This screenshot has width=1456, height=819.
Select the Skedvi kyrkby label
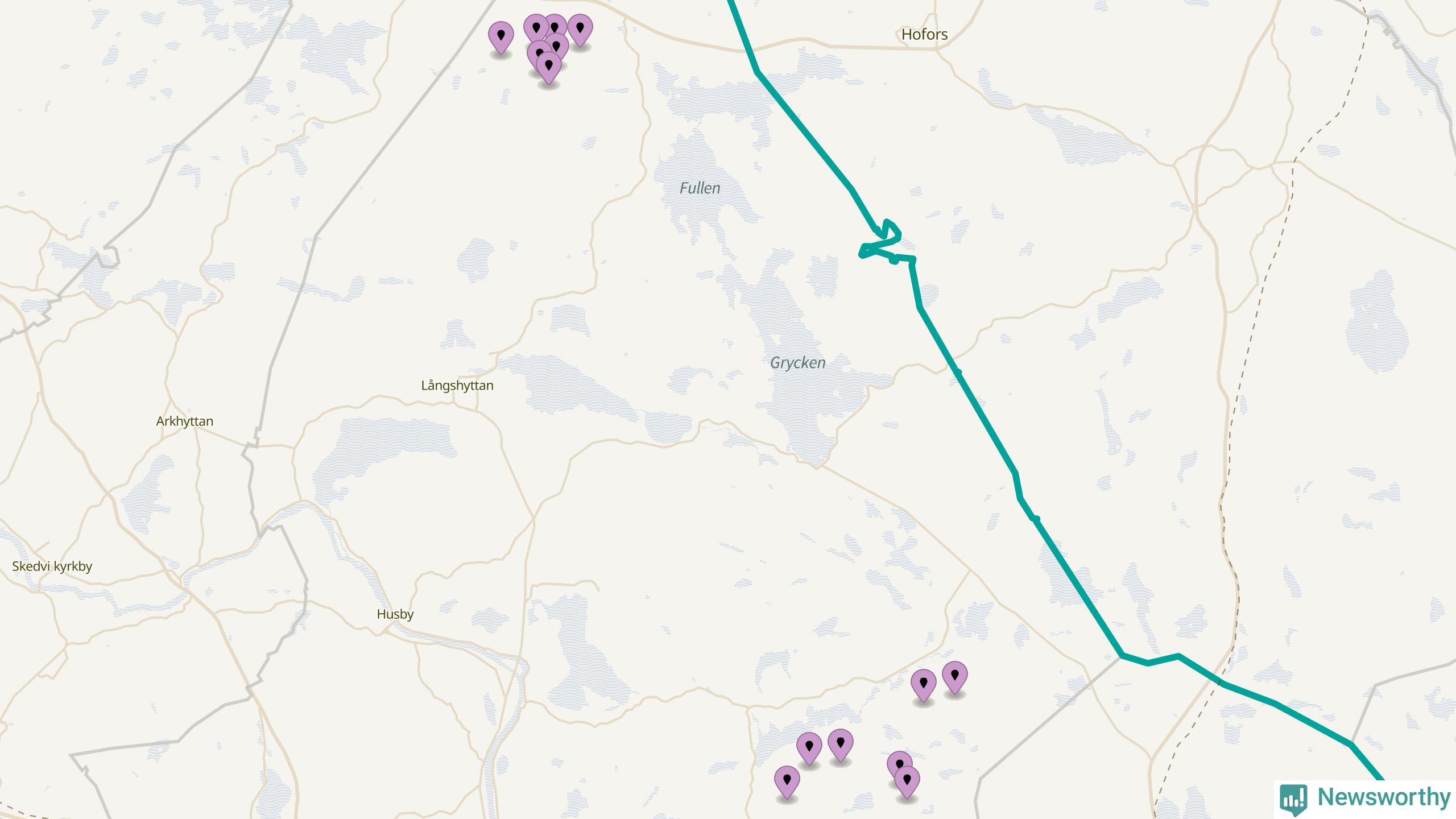[x=52, y=566]
